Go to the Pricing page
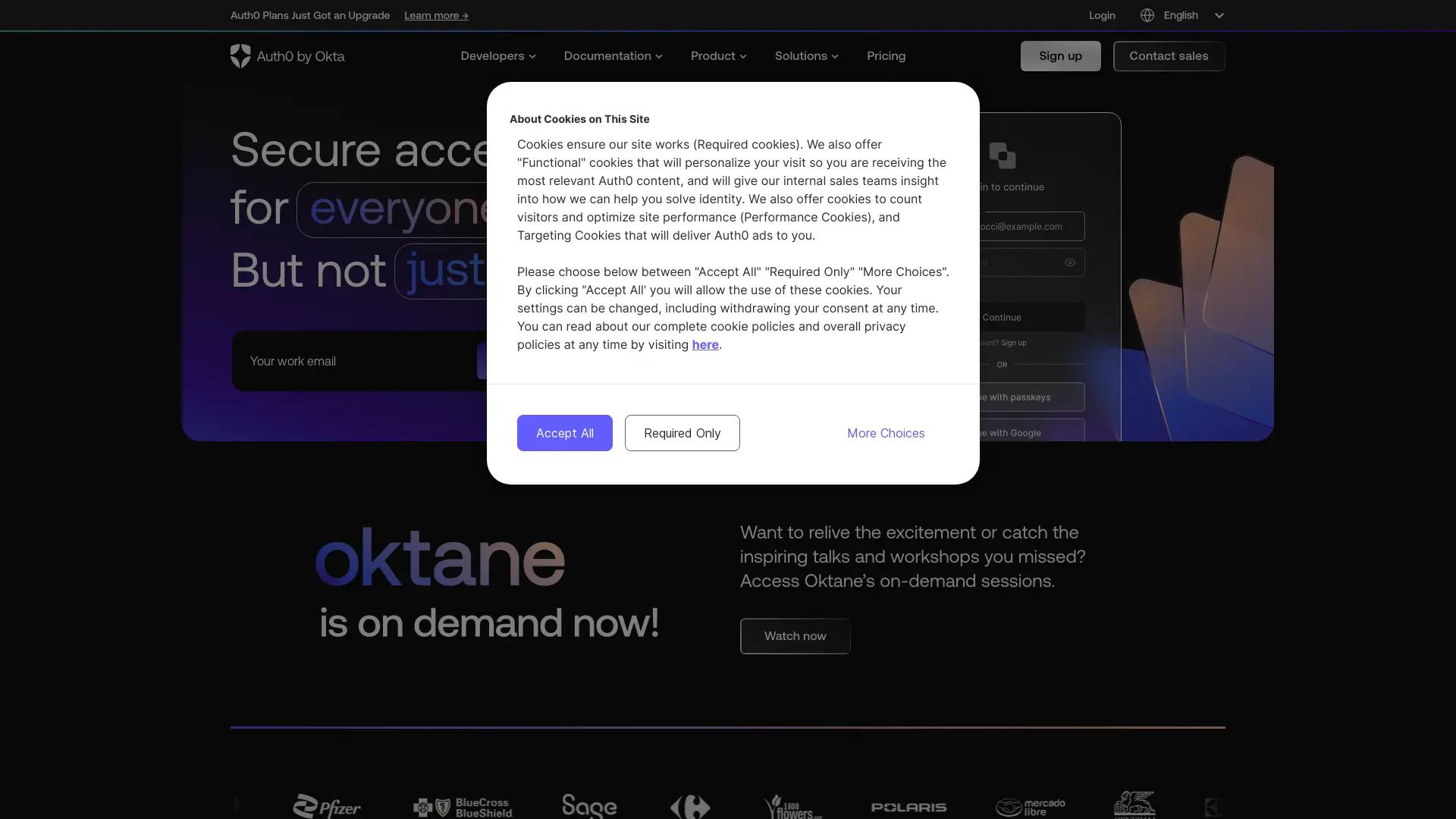This screenshot has width=1456, height=819. tap(886, 56)
